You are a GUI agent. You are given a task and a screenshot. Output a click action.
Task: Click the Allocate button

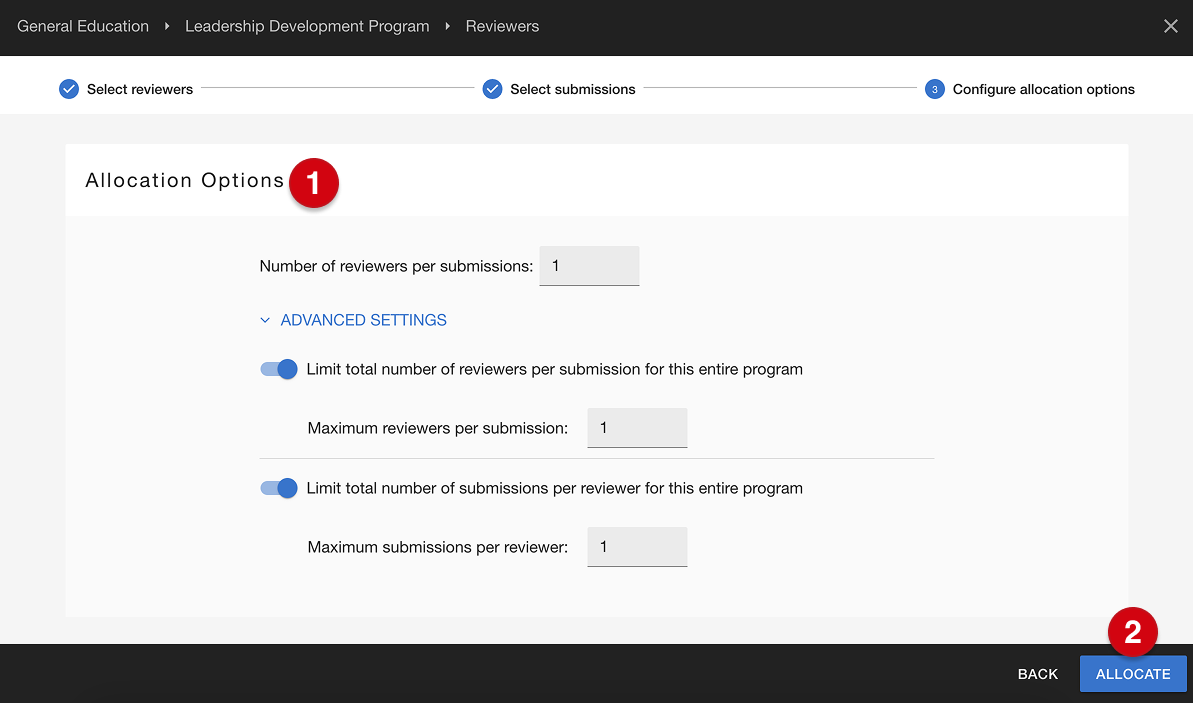pos(1133,674)
